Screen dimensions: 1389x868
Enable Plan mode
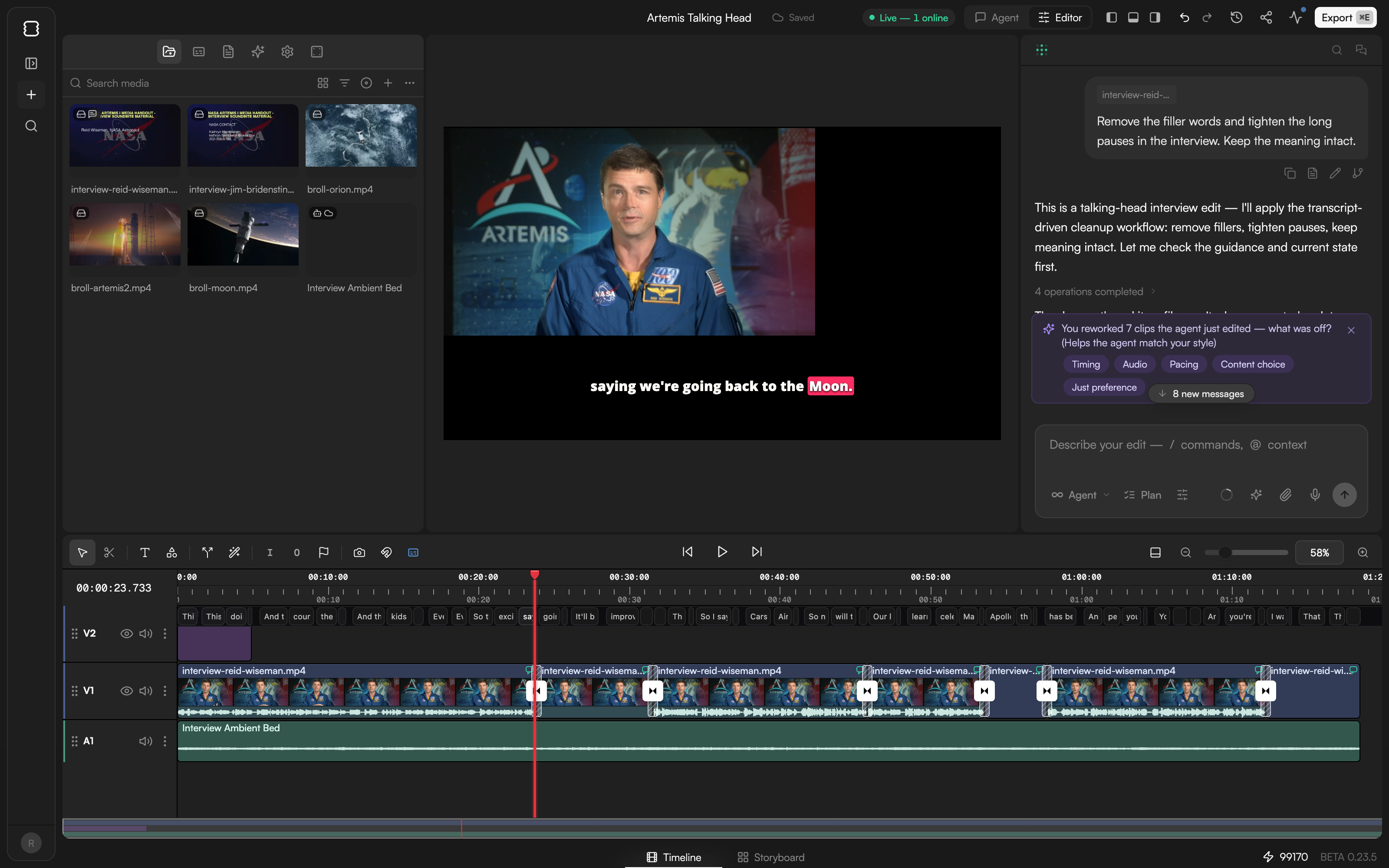1142,495
